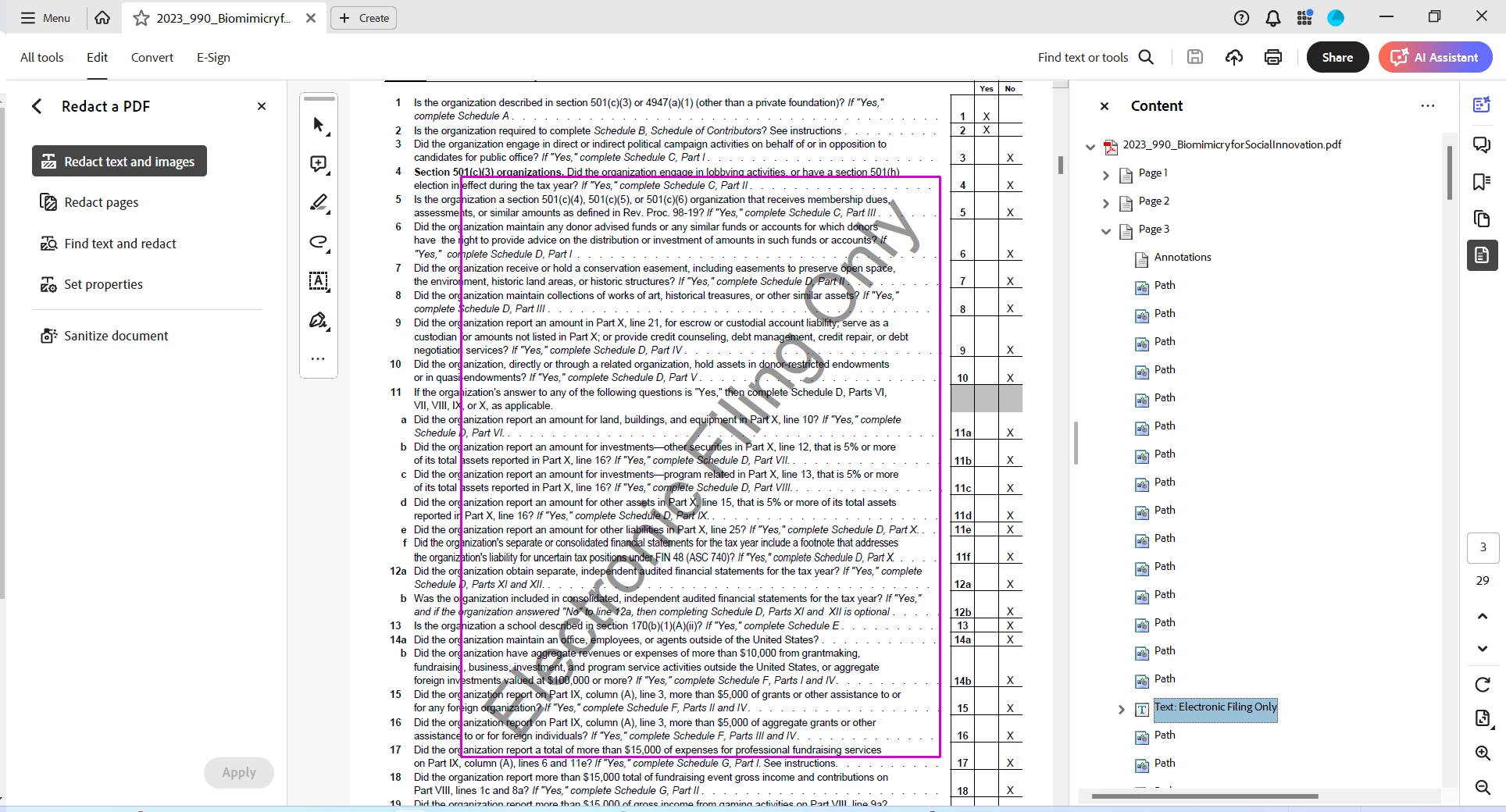Expand the Page 2 node
Image resolution: width=1506 pixels, height=812 pixels.
(1106, 203)
